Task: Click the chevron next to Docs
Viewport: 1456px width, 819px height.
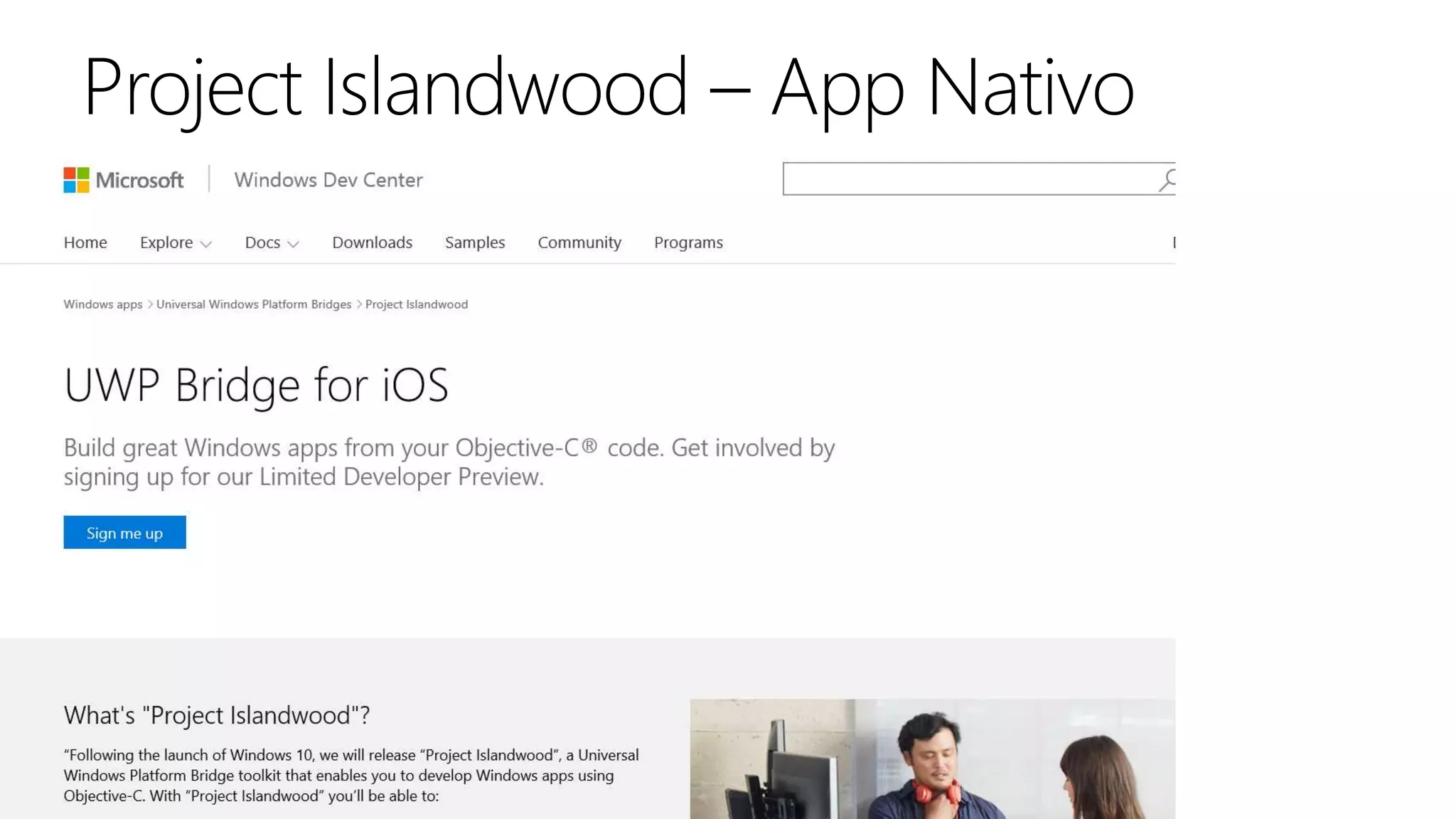Action: click(x=293, y=245)
